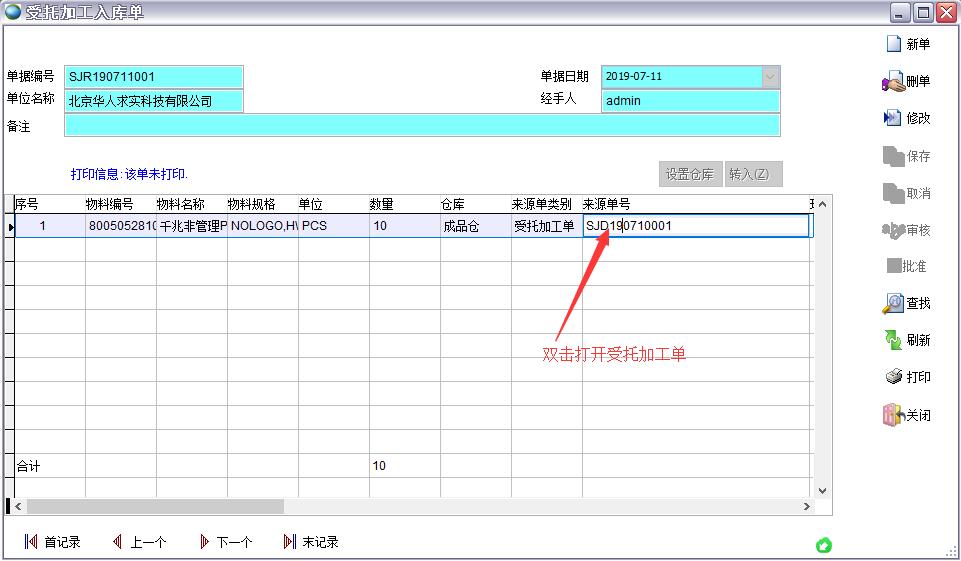961x561 pixels.
Task: Click the 刷新 (Refresh) icon
Action: tap(893, 340)
